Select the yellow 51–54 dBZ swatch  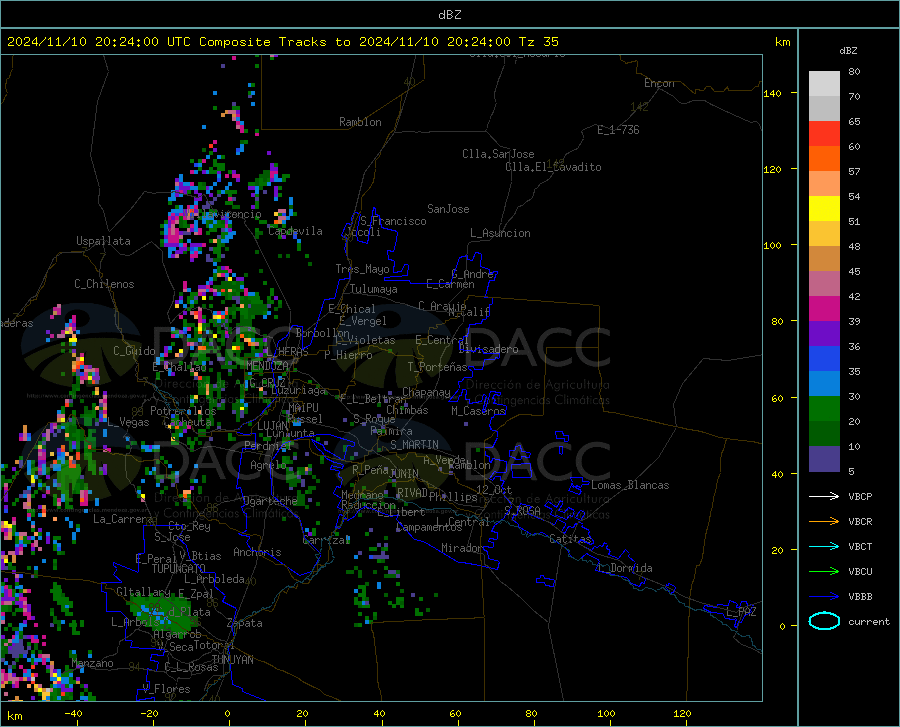824,209
